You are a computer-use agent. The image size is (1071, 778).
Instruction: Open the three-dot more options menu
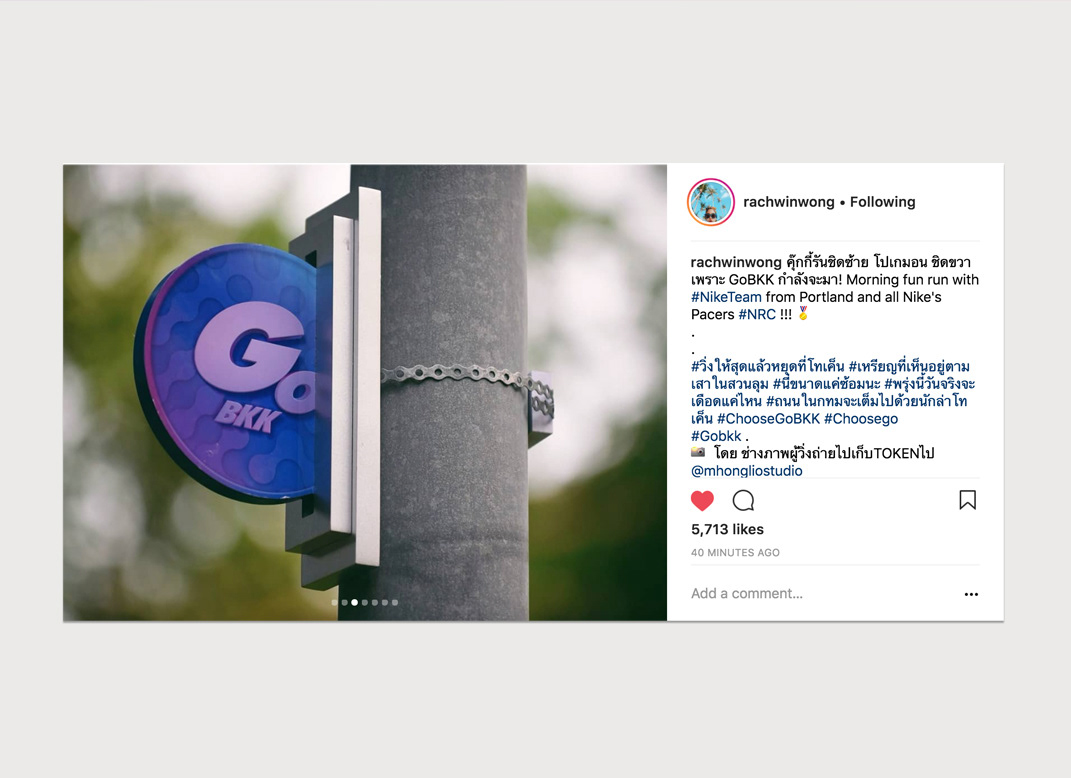971,594
